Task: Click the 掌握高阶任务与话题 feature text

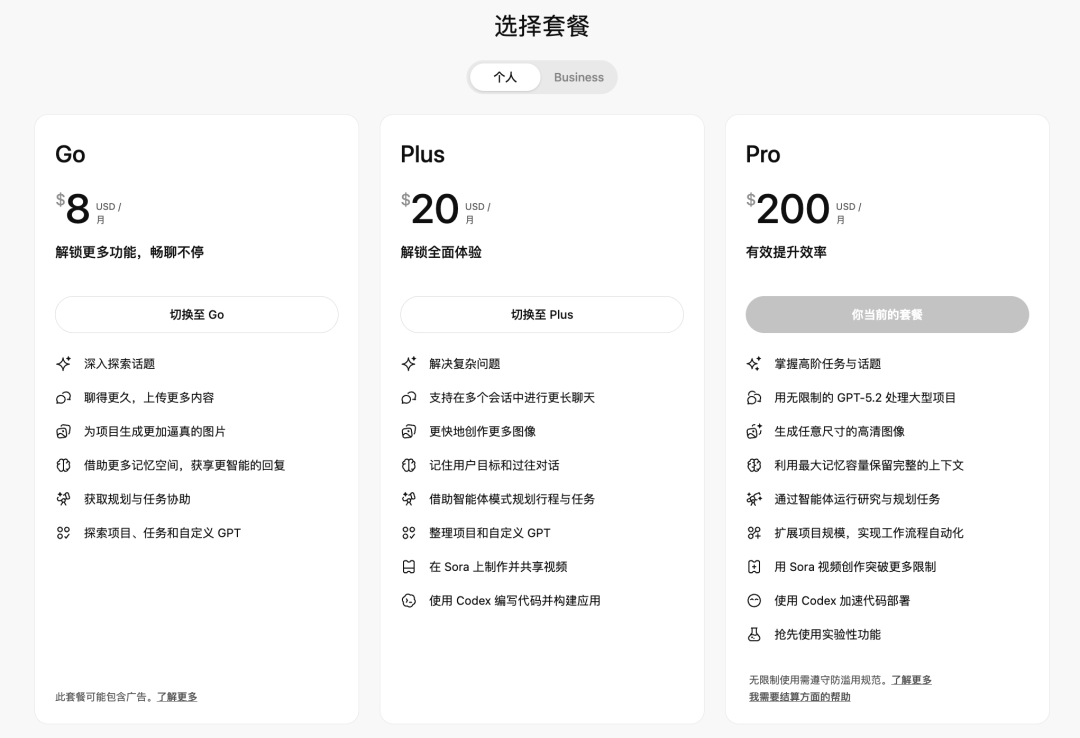Action: tap(827, 364)
